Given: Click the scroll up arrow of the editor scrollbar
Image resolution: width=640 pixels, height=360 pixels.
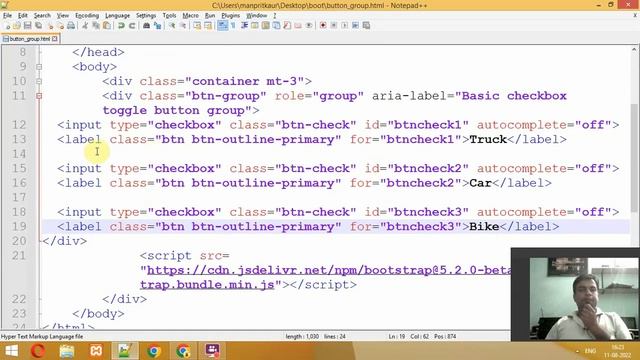Looking at the screenshot, I should (x=634, y=49).
